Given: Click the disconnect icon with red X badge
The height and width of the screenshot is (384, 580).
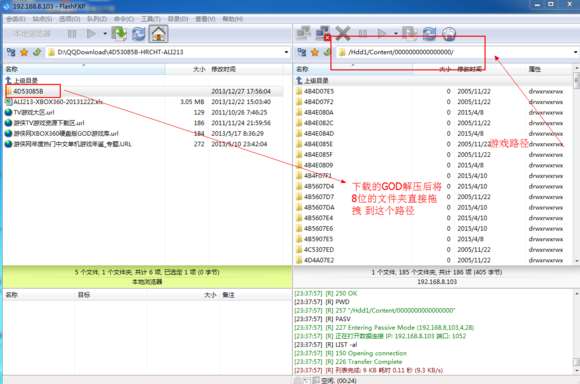Looking at the screenshot, I should tap(323, 33).
